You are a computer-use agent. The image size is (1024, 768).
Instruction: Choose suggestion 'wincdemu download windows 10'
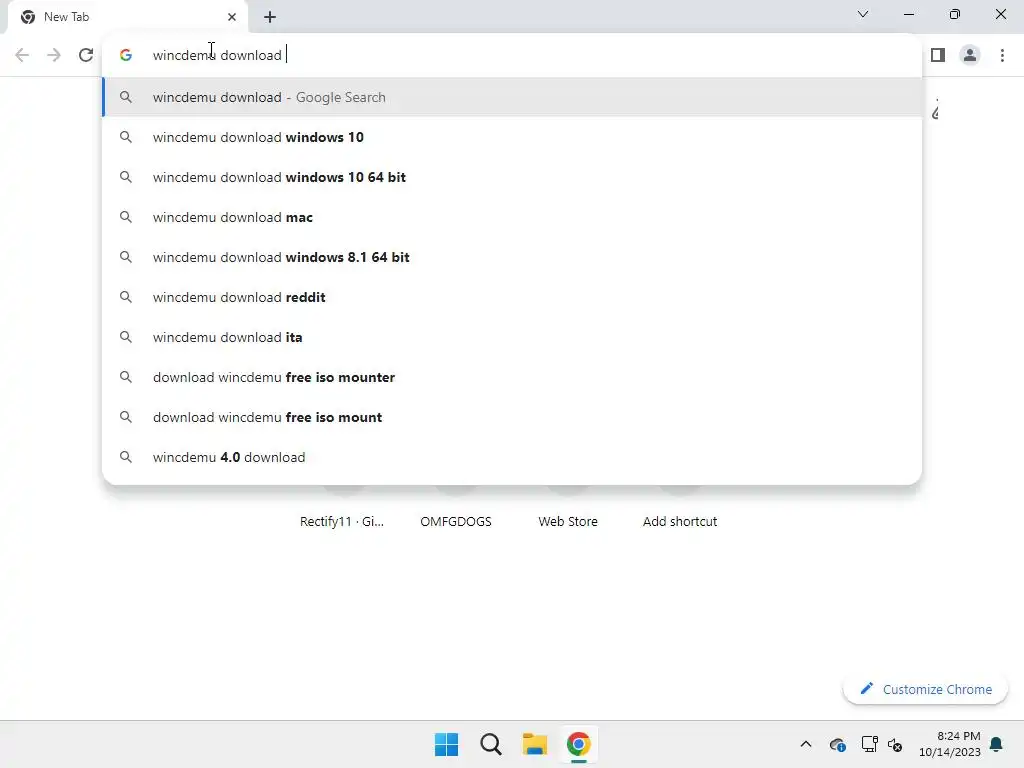tap(512, 137)
